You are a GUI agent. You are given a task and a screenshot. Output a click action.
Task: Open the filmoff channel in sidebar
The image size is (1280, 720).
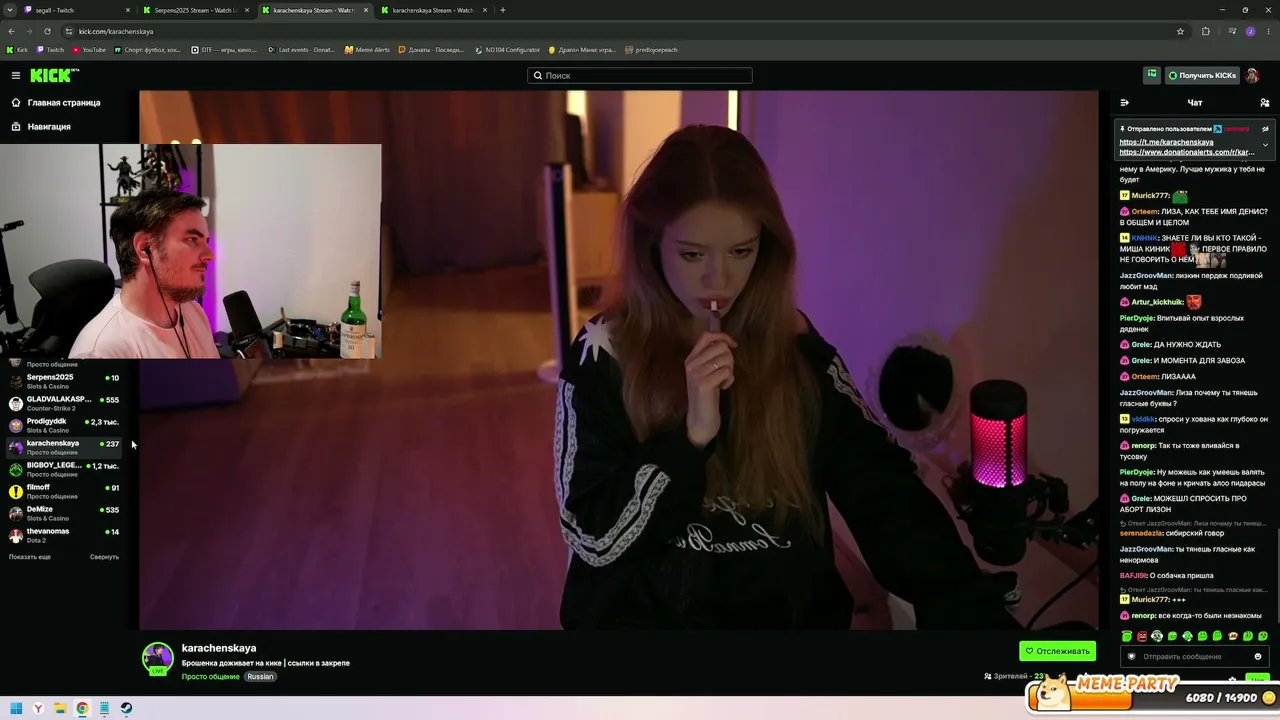(x=64, y=491)
